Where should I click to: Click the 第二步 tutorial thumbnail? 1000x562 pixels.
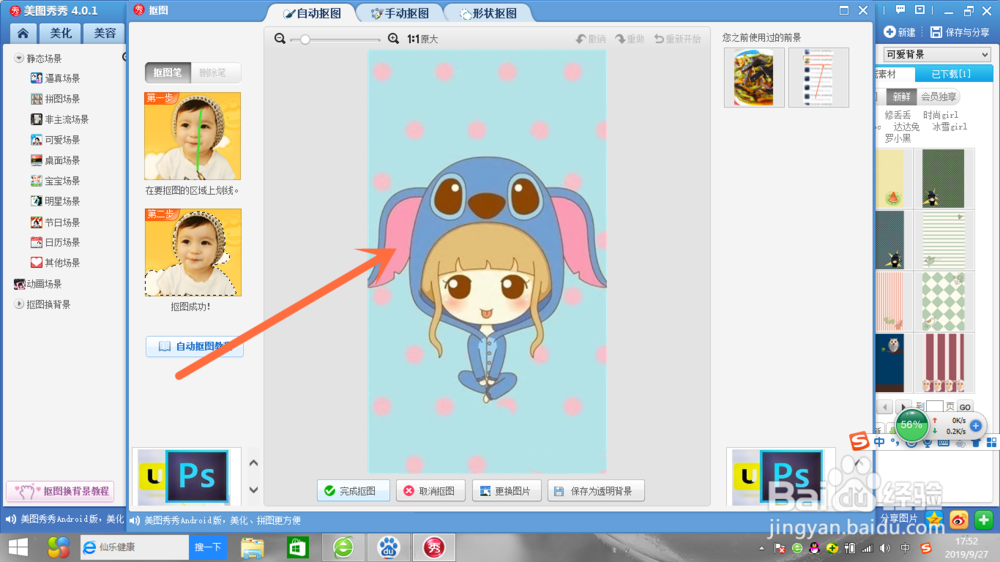coord(193,252)
